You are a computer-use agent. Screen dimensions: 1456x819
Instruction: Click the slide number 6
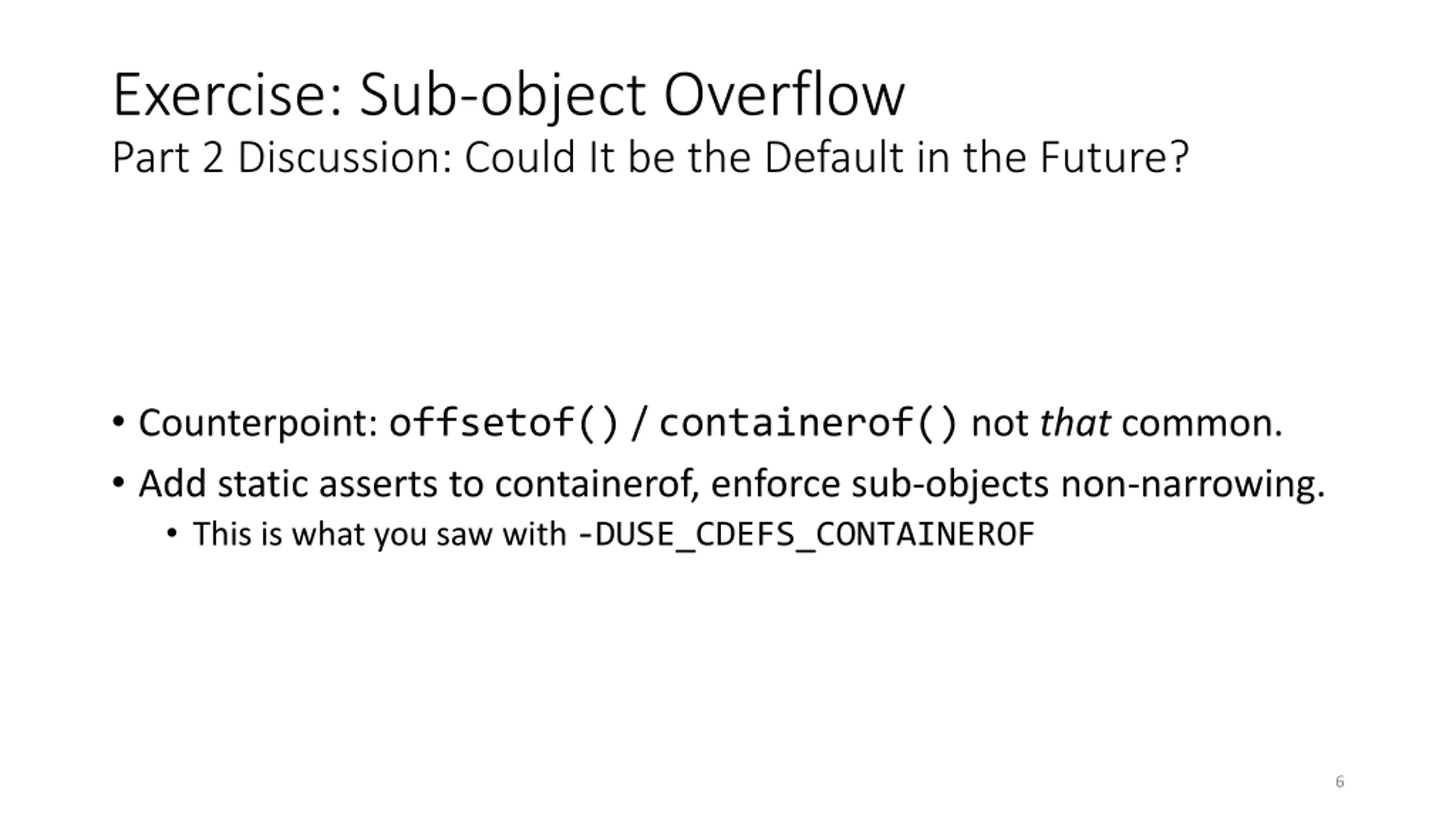[1339, 781]
